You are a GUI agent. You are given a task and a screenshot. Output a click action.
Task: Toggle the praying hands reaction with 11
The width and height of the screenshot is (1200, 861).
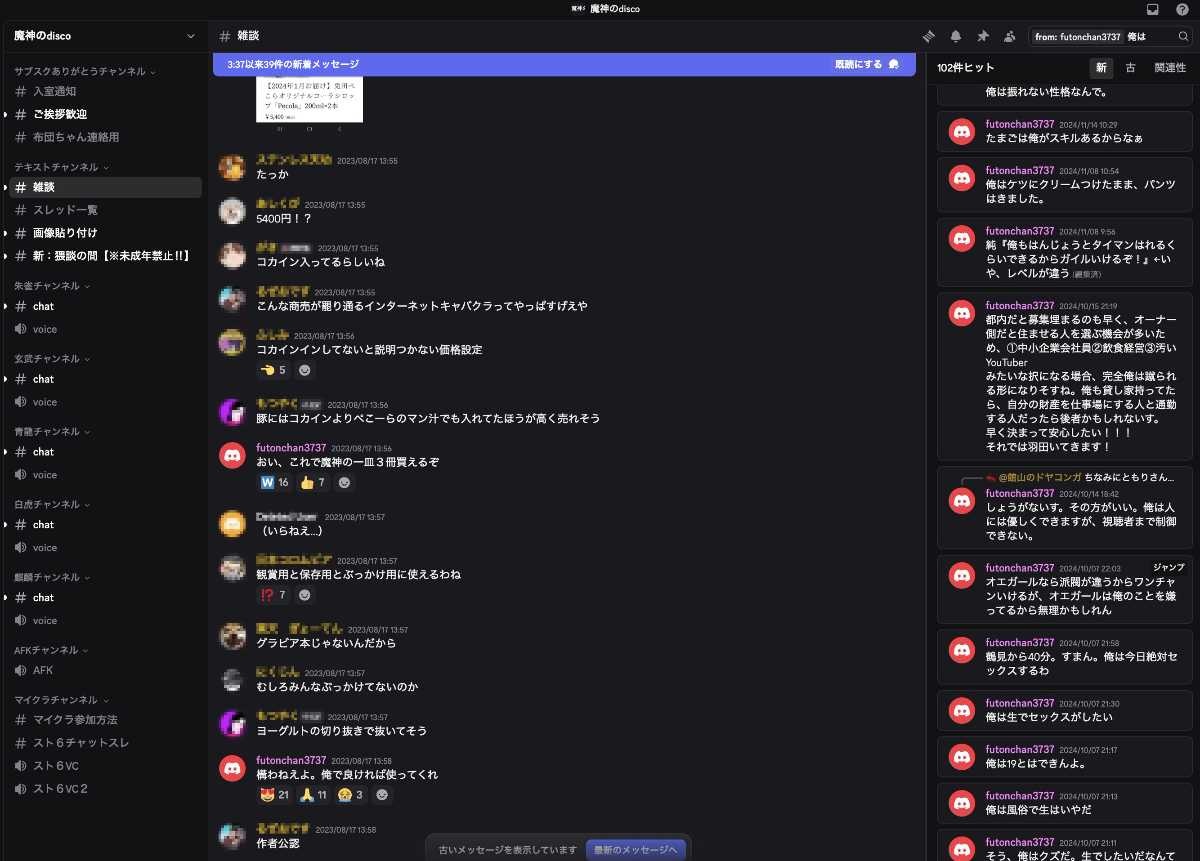click(314, 795)
